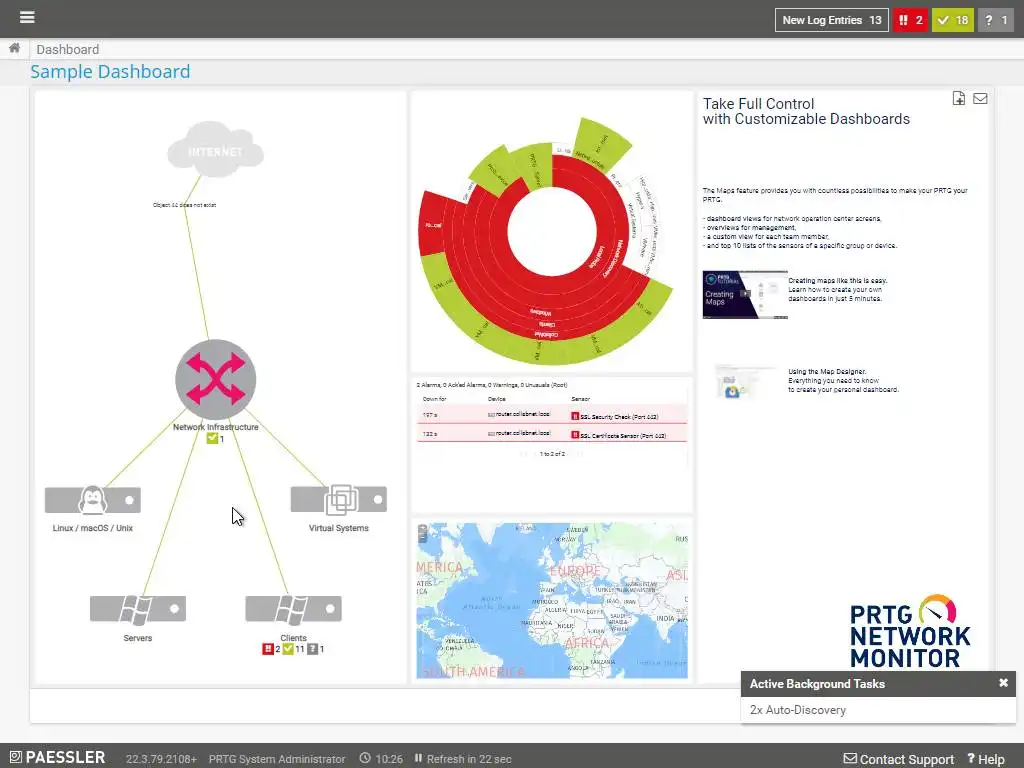Click version number 22.3.79.2108+

point(161,759)
